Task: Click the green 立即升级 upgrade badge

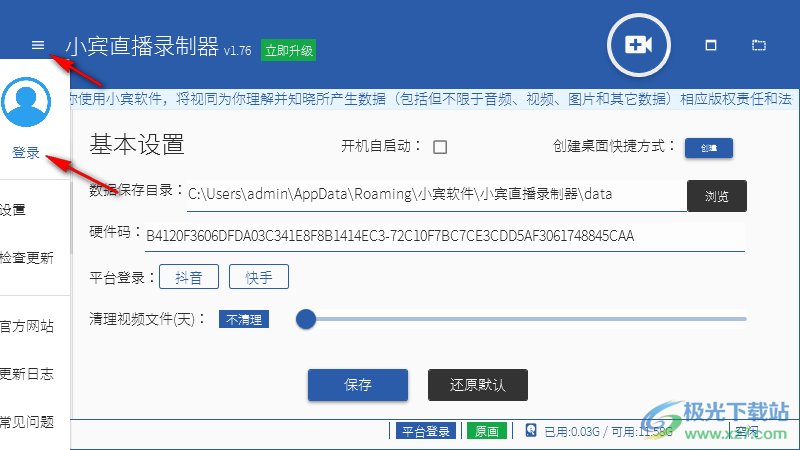Action: pos(288,50)
